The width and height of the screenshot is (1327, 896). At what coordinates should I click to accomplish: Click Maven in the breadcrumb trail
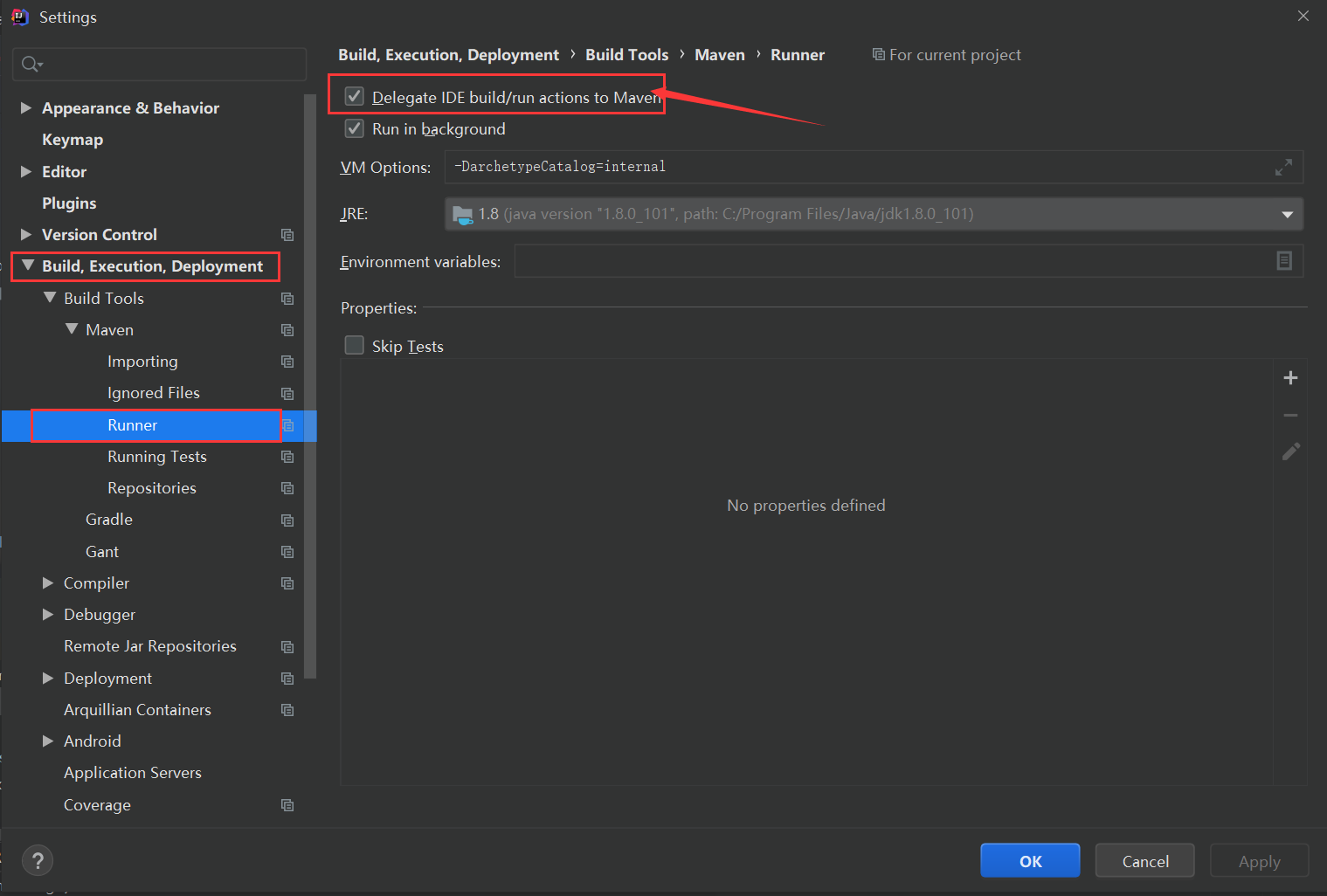click(x=719, y=54)
